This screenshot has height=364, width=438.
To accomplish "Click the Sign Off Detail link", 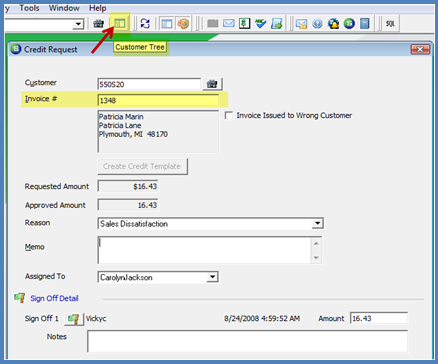I will 54,298.
